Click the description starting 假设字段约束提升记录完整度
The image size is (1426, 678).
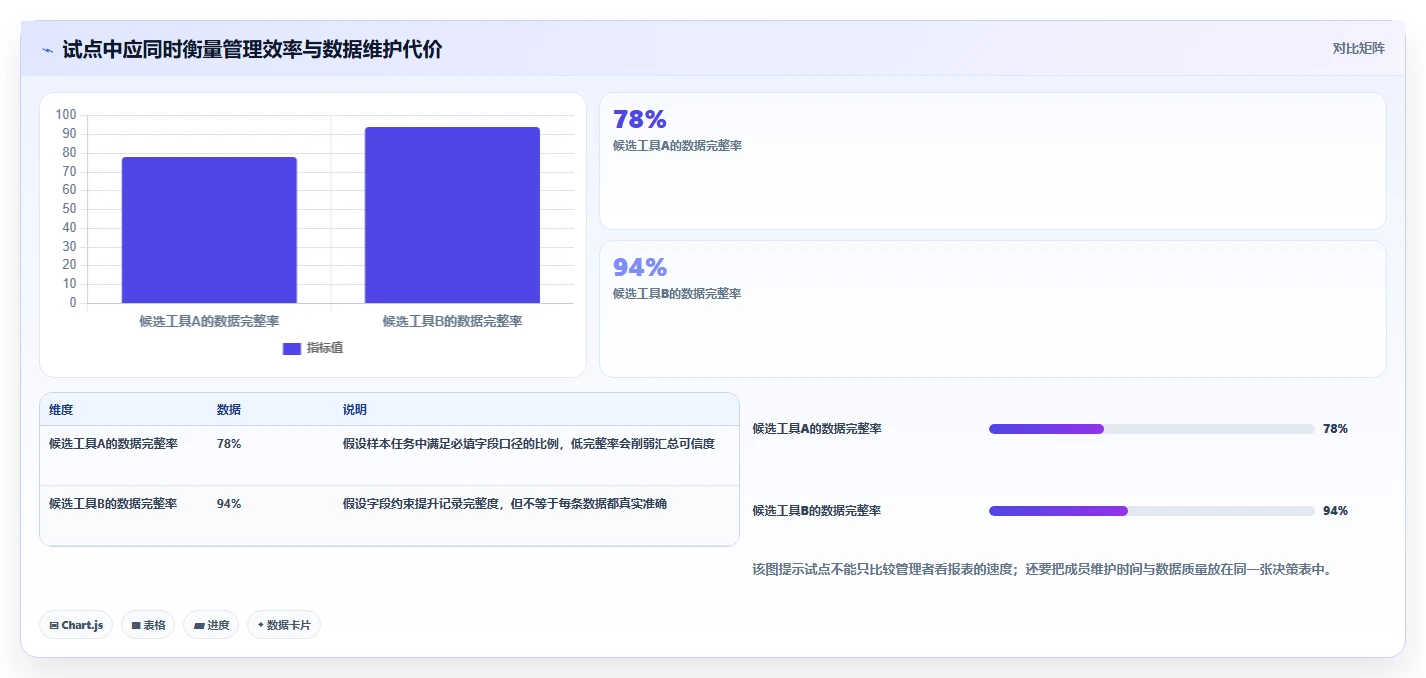(x=505, y=504)
